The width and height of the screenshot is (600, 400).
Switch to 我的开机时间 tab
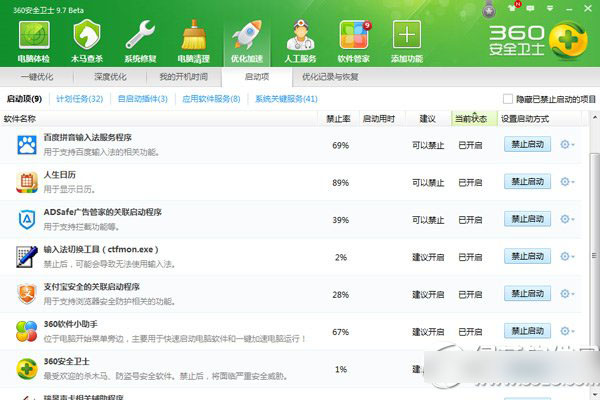click(184, 77)
